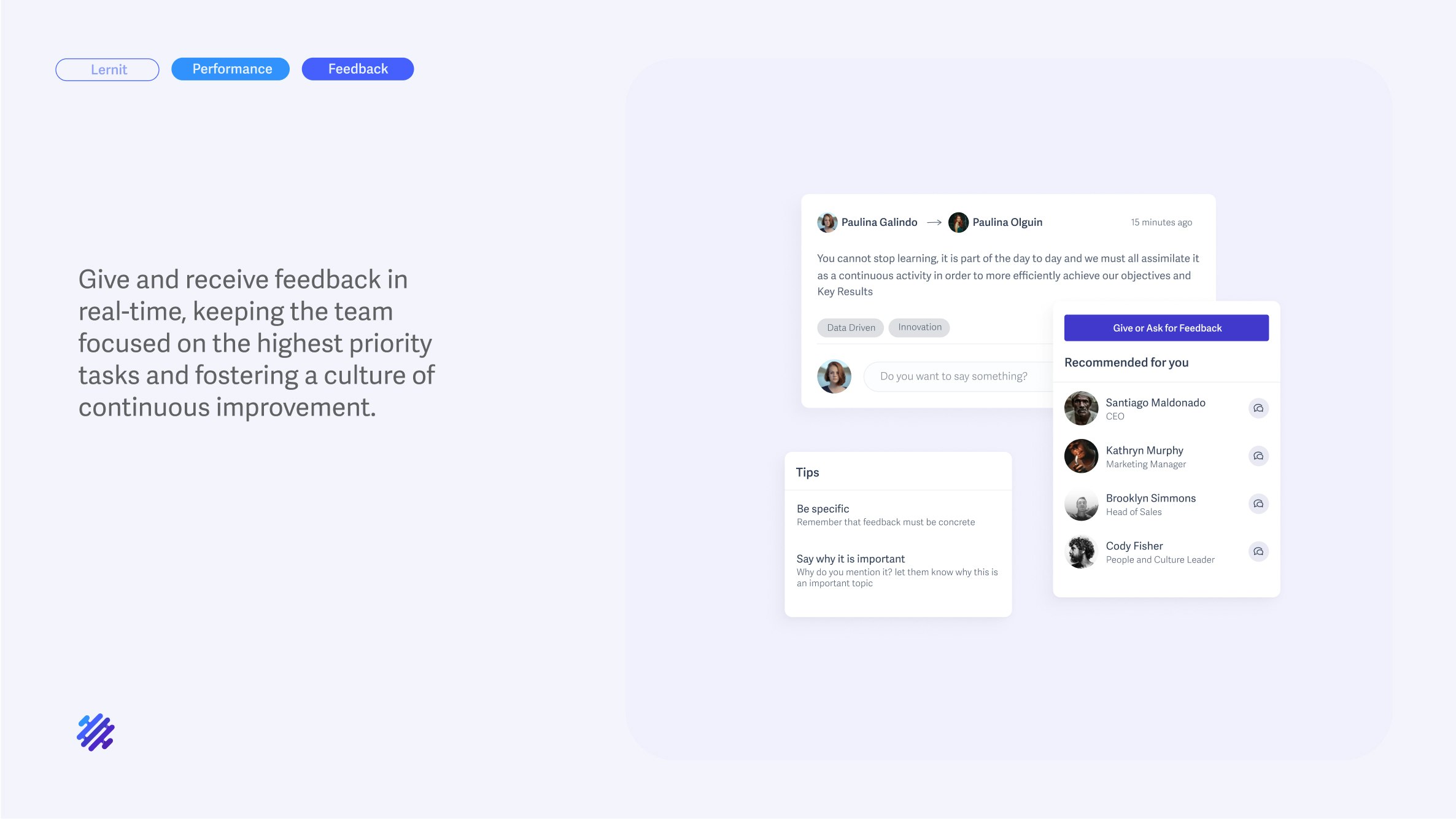Click the Give or Ask for Feedback button
Viewport: 1456px width, 819px height.
coord(1166,328)
